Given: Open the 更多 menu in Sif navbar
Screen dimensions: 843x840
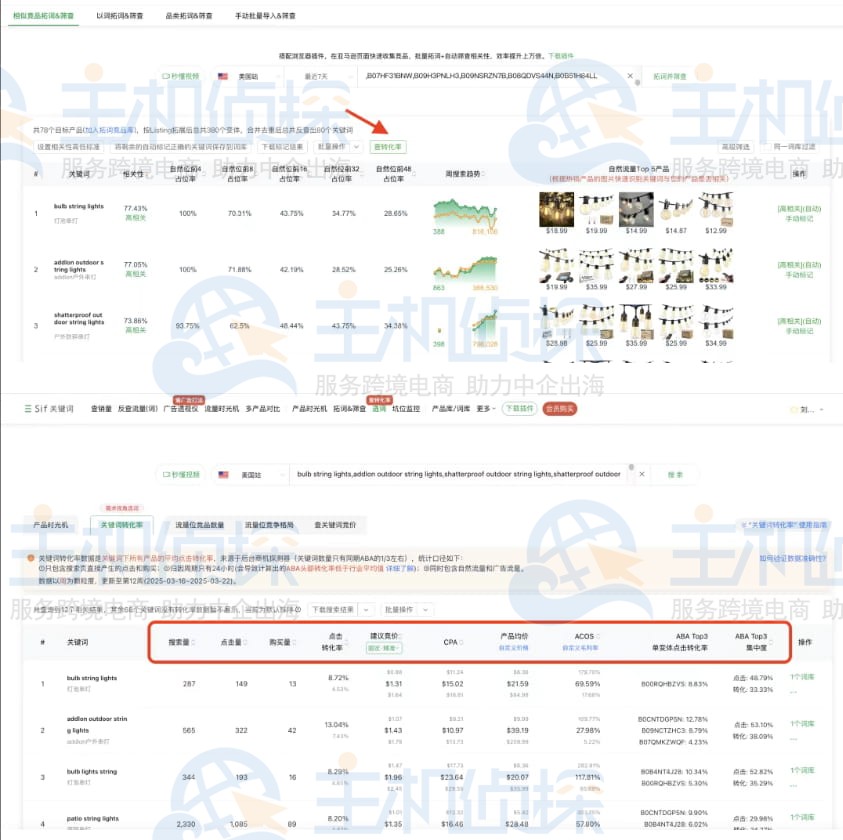Looking at the screenshot, I should pyautogui.click(x=485, y=409).
